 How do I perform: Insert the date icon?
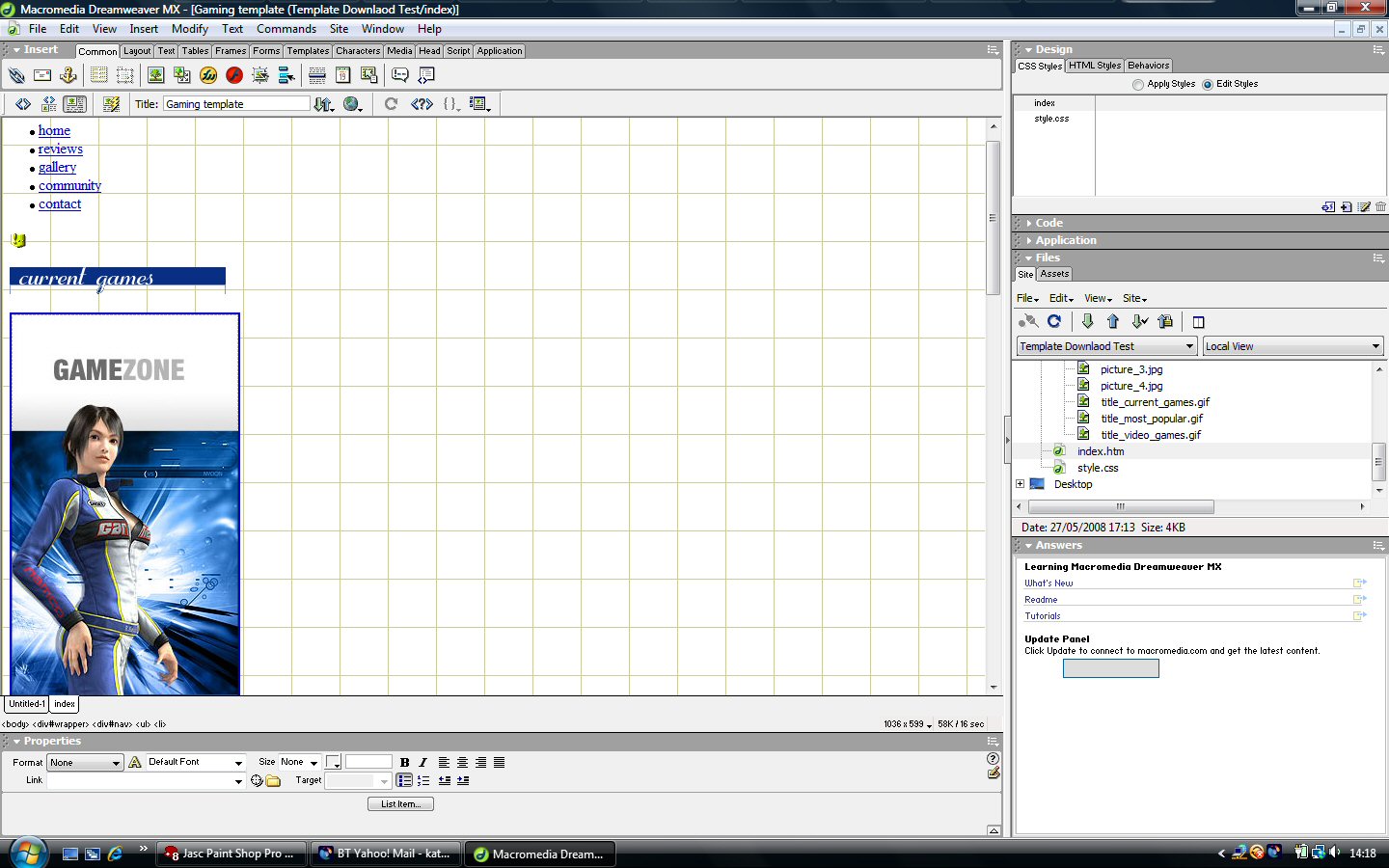(342, 75)
